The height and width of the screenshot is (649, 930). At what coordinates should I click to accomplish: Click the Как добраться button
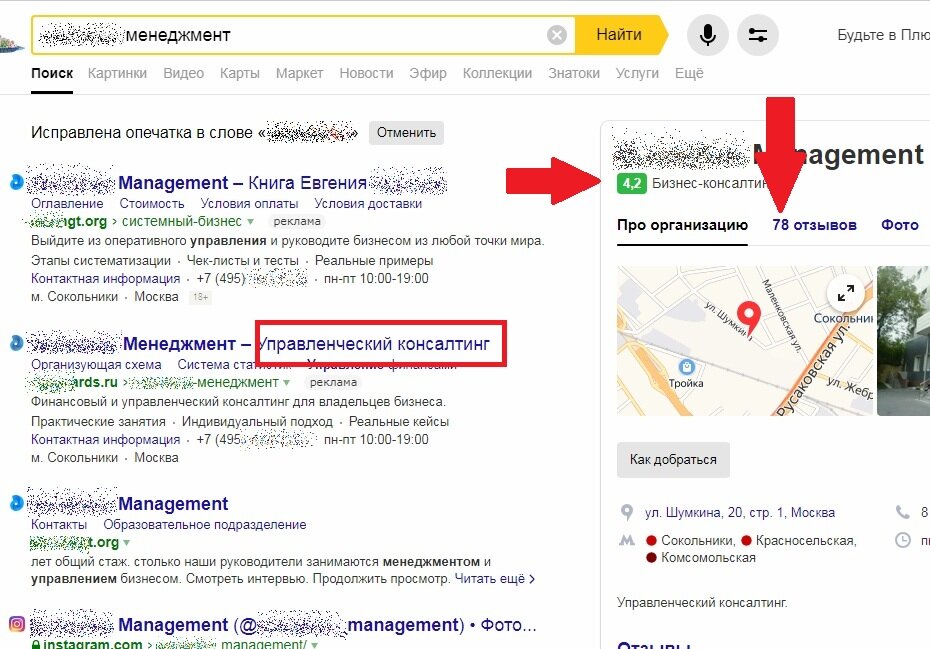(x=673, y=459)
